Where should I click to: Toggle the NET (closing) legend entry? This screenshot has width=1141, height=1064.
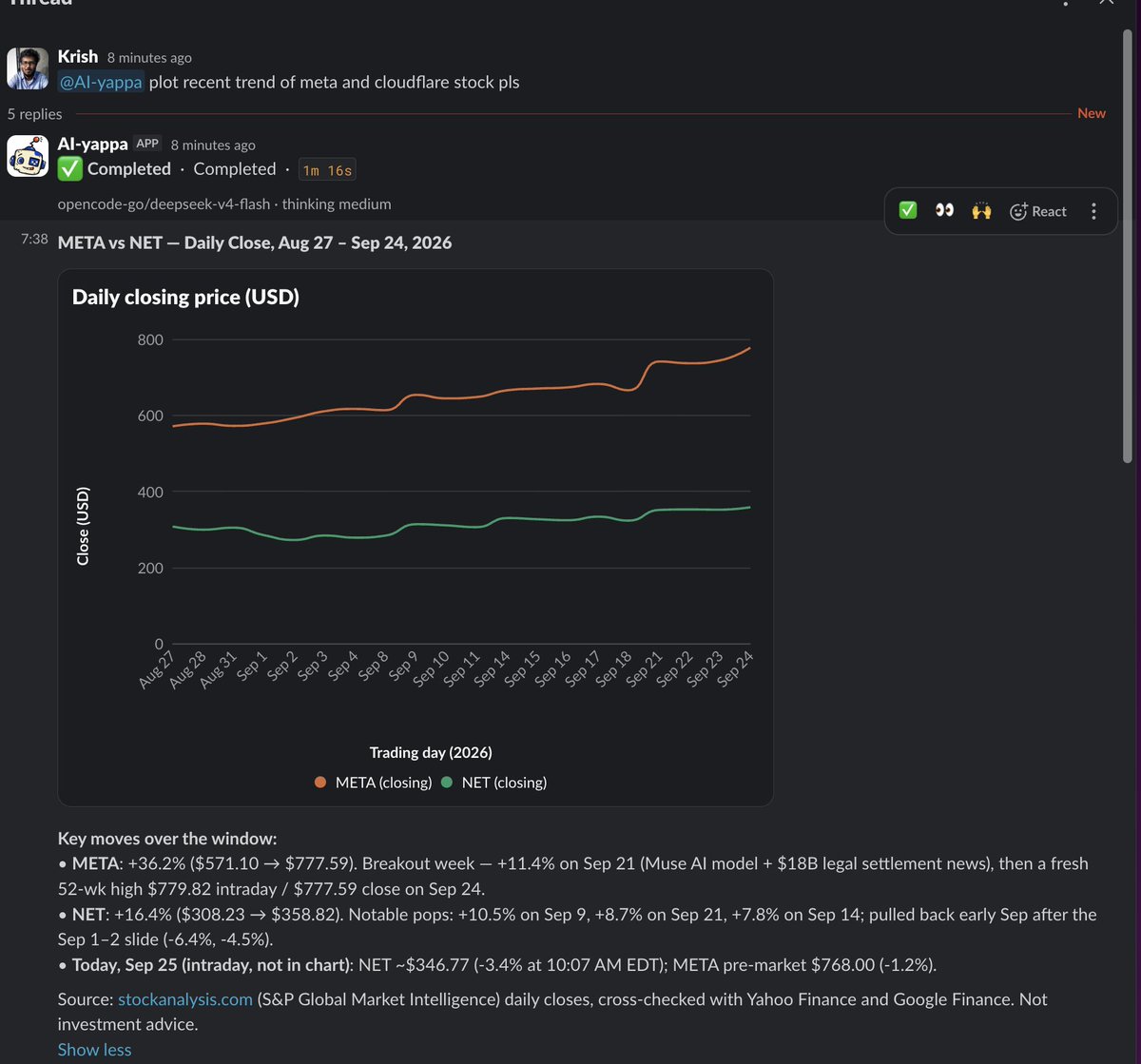point(494,783)
